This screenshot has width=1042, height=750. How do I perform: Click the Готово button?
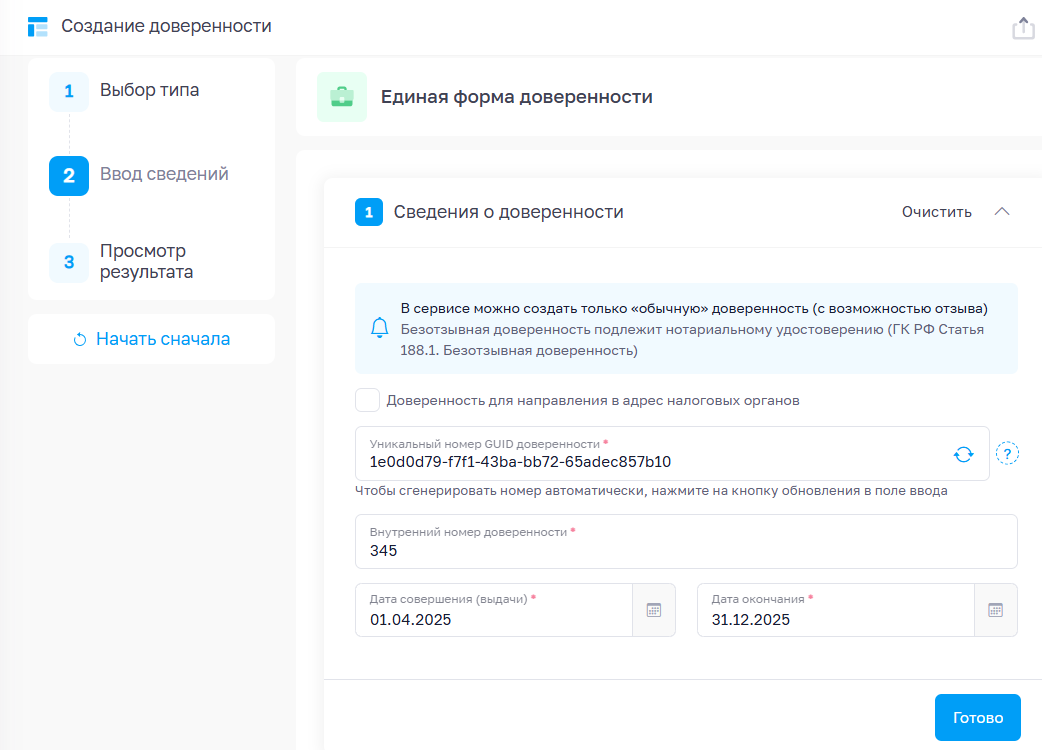(x=978, y=717)
